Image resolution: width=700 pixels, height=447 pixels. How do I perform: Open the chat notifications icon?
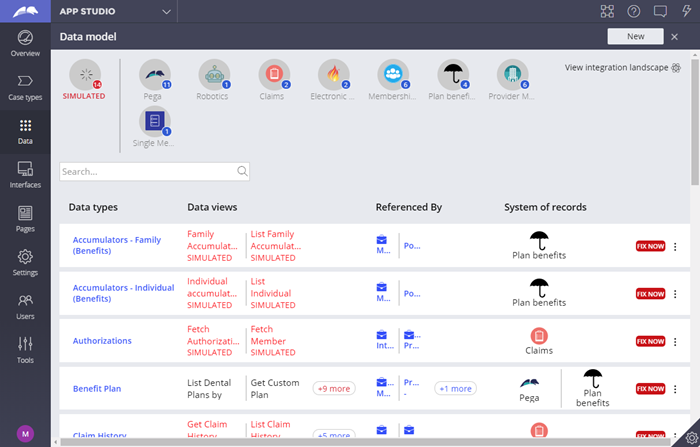(660, 11)
